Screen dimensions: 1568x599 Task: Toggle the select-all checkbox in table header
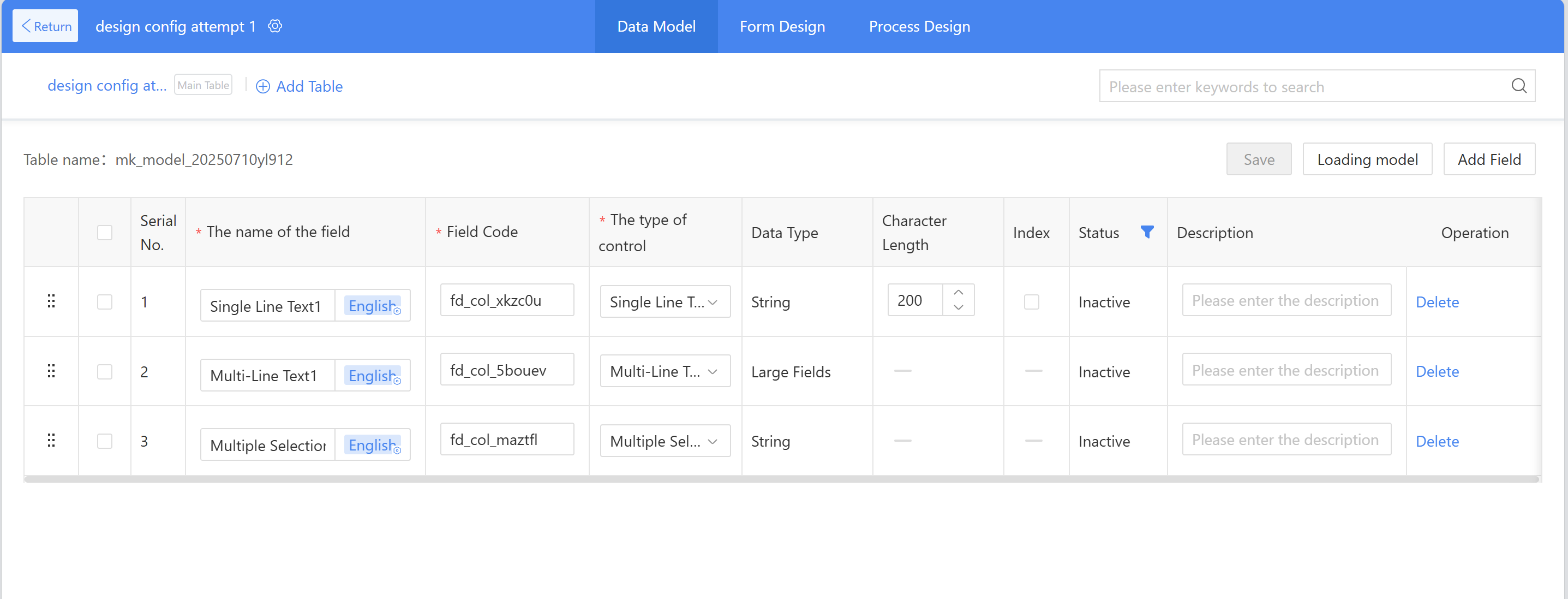tap(105, 232)
